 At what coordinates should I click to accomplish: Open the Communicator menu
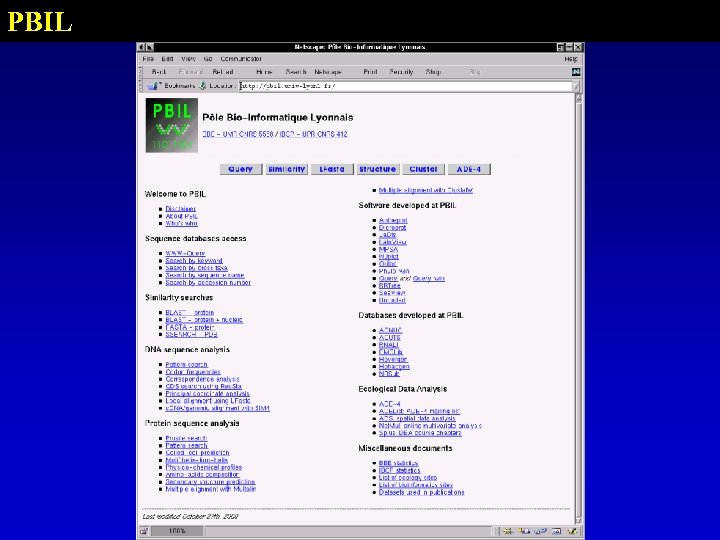241,59
